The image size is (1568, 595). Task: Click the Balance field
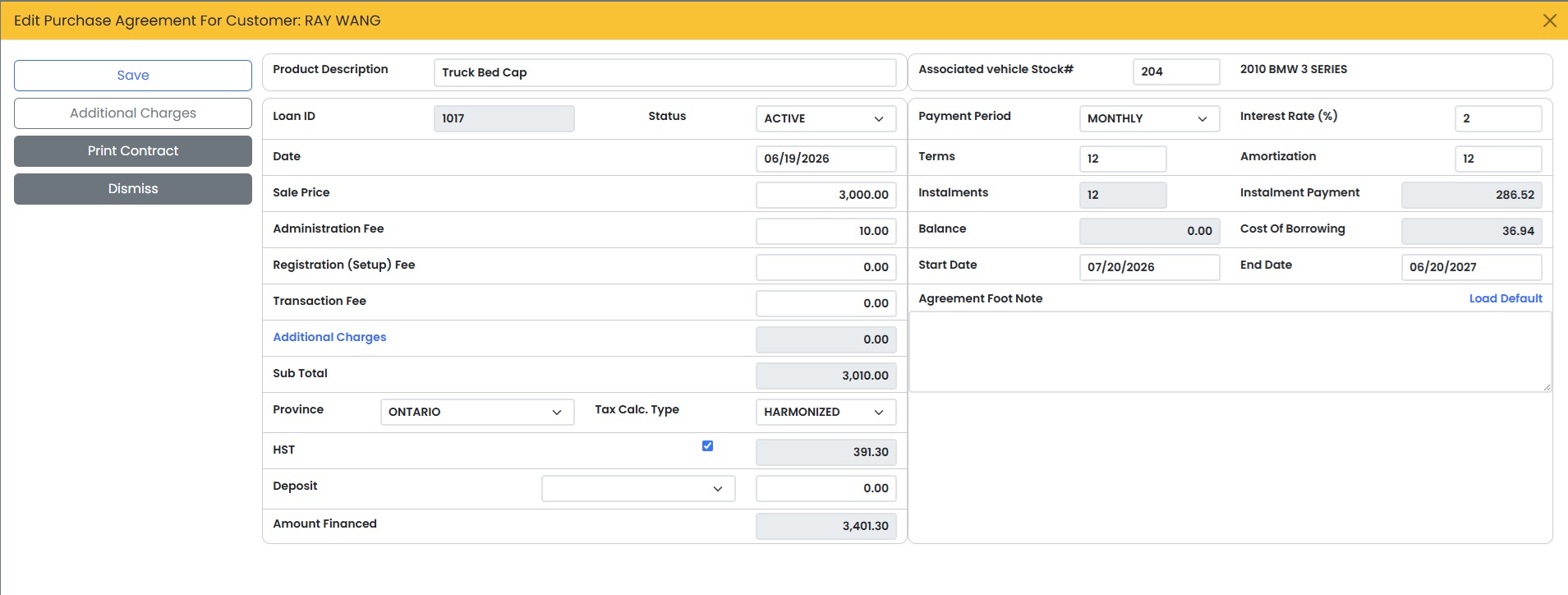1149,231
